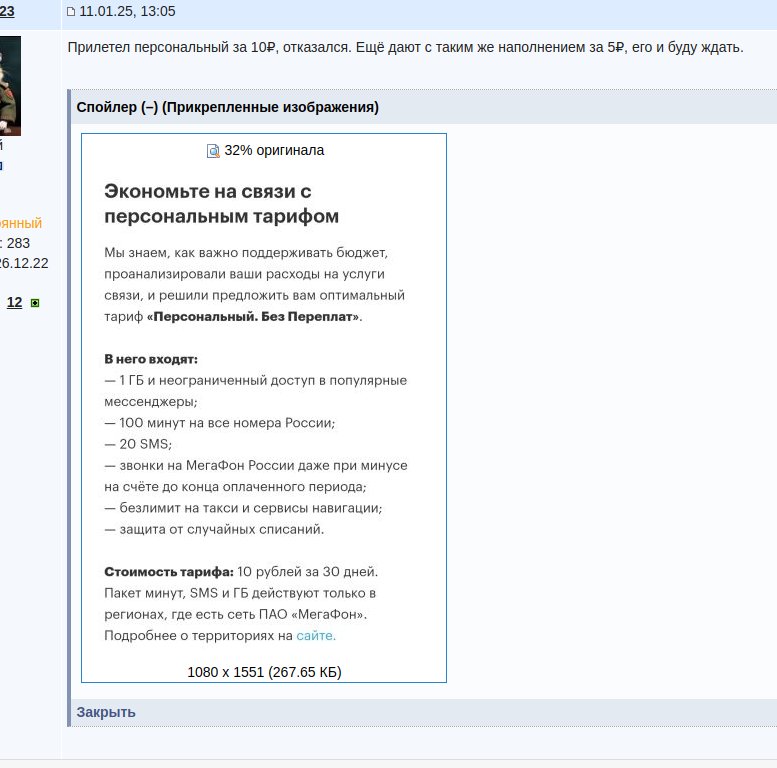The height and width of the screenshot is (768, 777).
Task: Click the post document icon beside the date
Action: point(71,11)
